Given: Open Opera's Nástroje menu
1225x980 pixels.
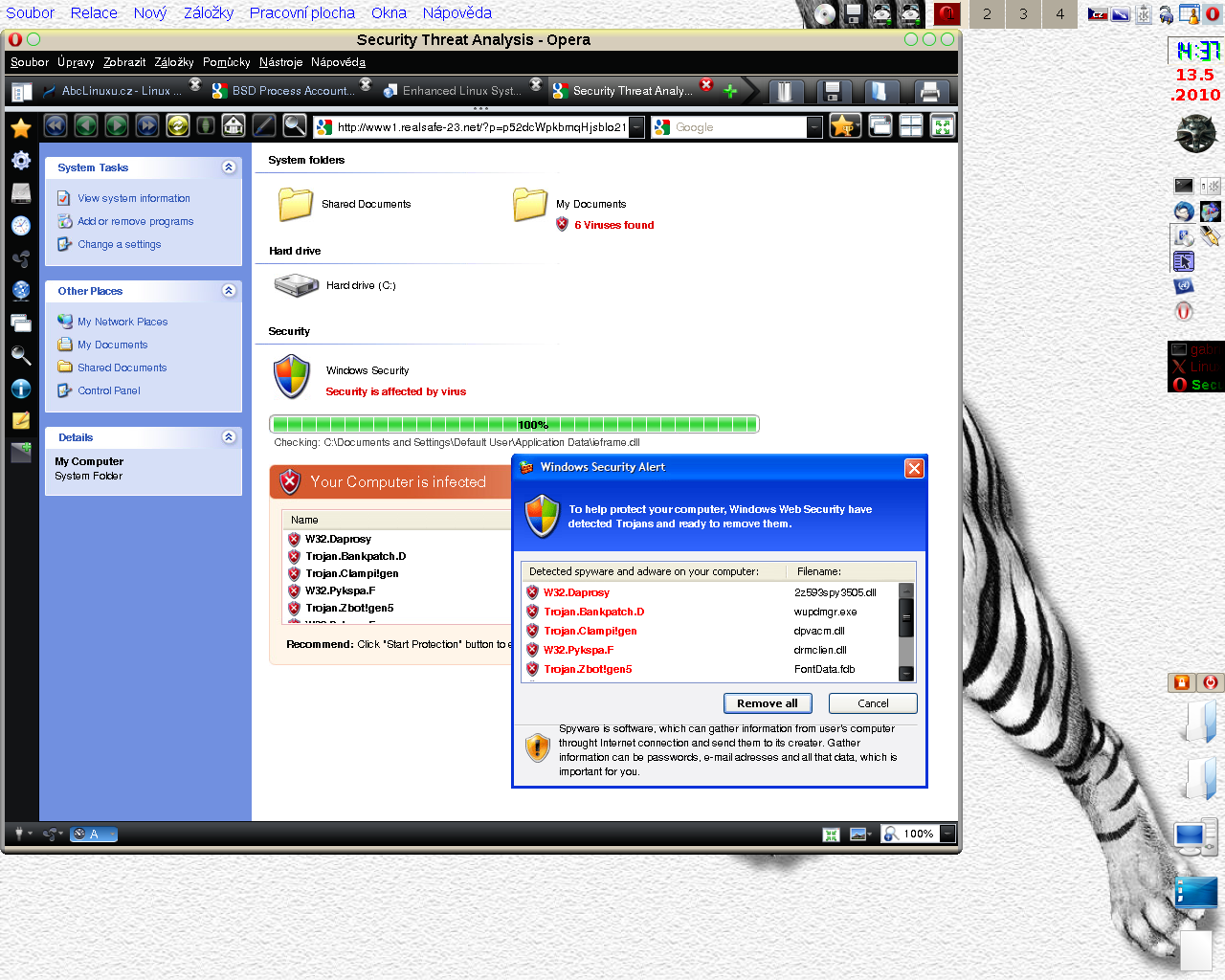Looking at the screenshot, I should pos(280,62).
